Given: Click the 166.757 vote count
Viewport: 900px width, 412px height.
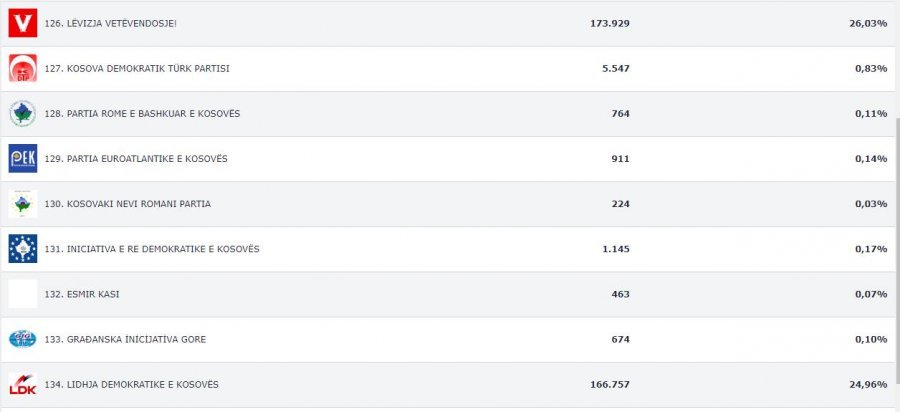Looking at the screenshot, I should [610, 384].
